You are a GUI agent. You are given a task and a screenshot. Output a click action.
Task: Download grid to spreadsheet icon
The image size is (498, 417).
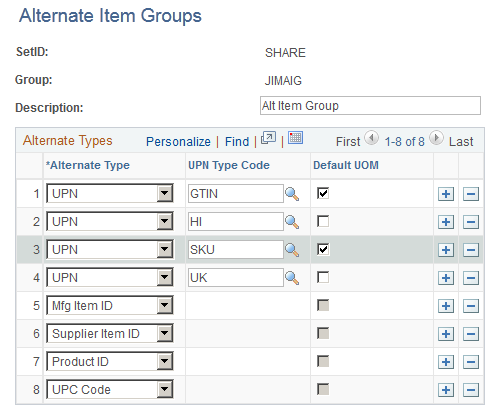[295, 138]
